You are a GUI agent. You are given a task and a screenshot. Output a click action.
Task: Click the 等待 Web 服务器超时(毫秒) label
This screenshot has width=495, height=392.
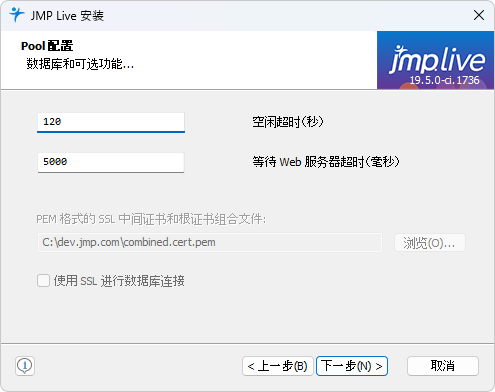point(326,162)
